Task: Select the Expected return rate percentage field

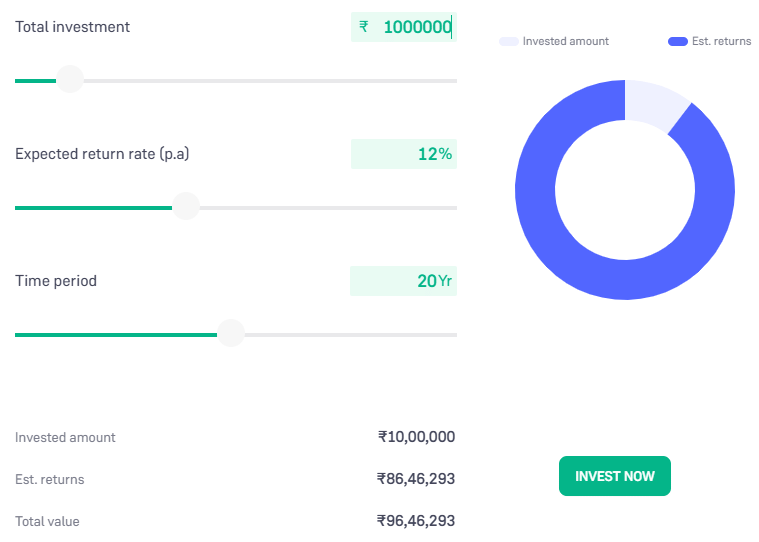Action: click(x=404, y=154)
